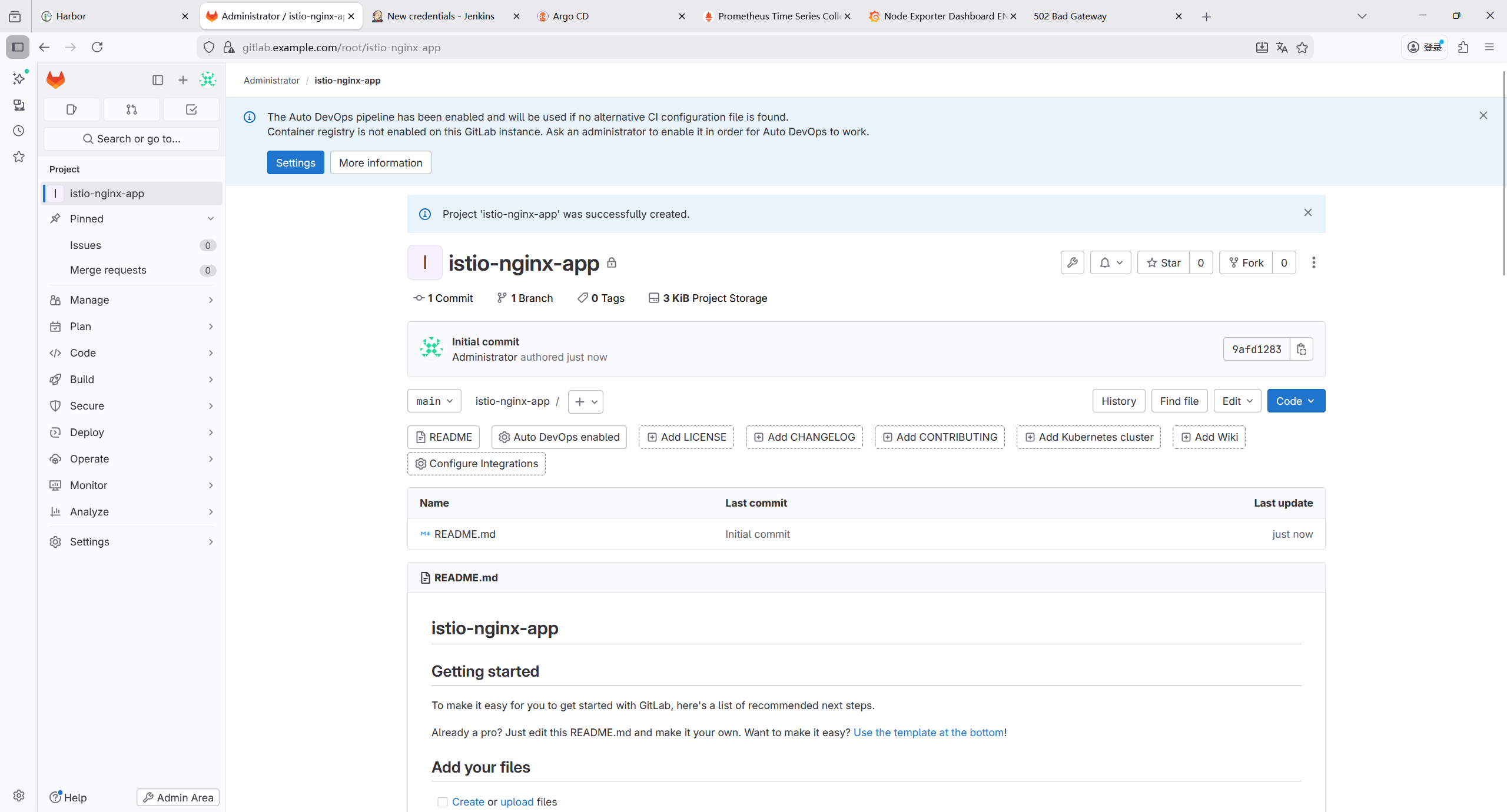Click the plus 'Create new' icon in the sidebar
This screenshot has width=1507, height=812.
(183, 80)
